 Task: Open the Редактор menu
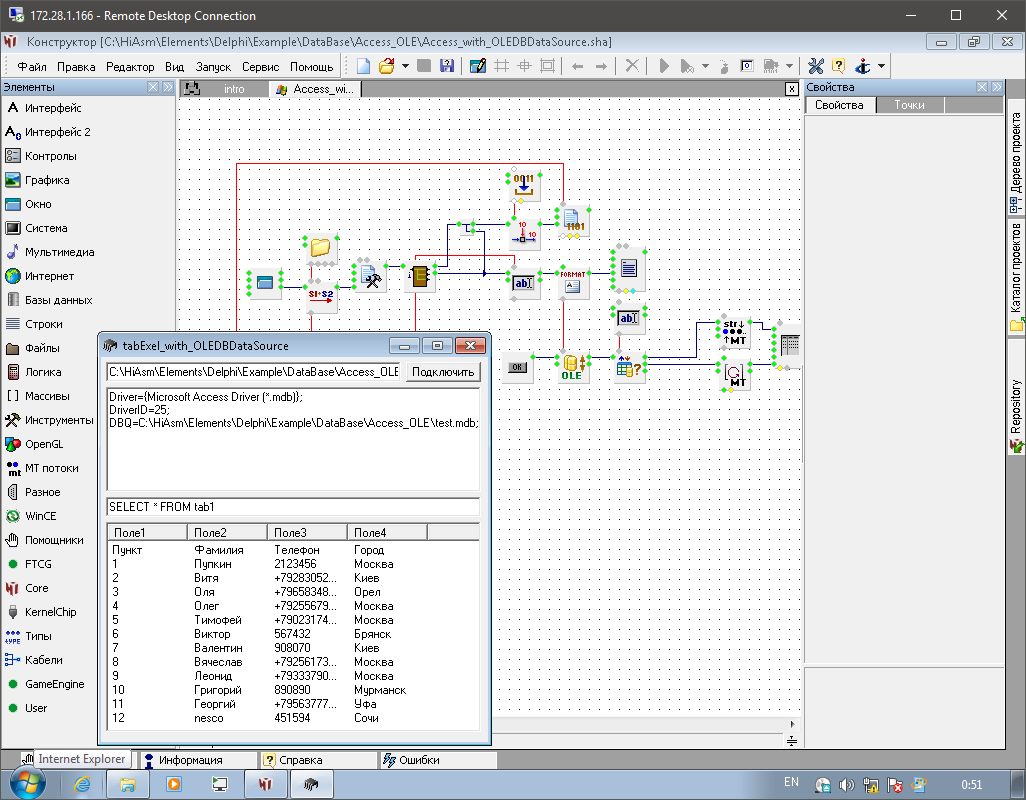point(130,67)
